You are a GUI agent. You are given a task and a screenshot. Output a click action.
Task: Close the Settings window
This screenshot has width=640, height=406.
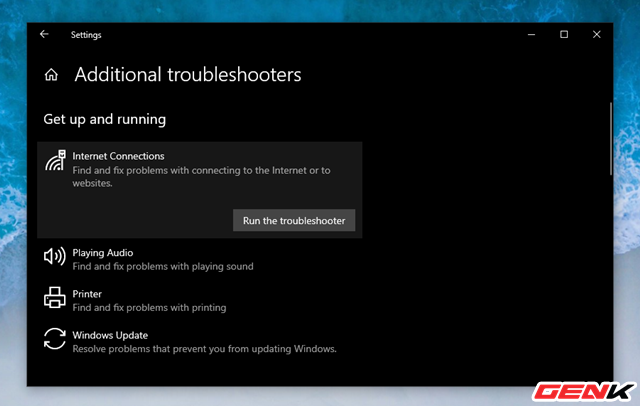pyautogui.click(x=598, y=34)
